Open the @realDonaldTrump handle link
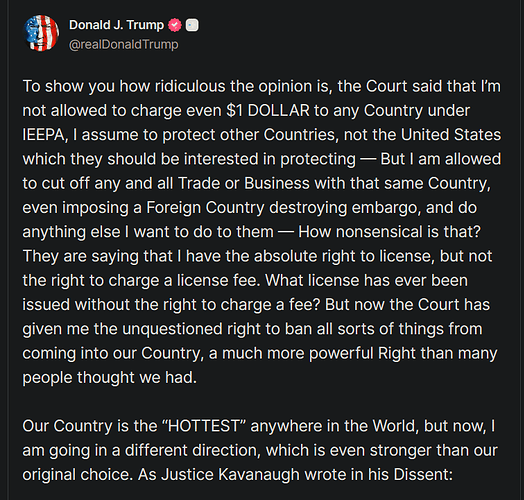The image size is (524, 500). (x=124, y=44)
